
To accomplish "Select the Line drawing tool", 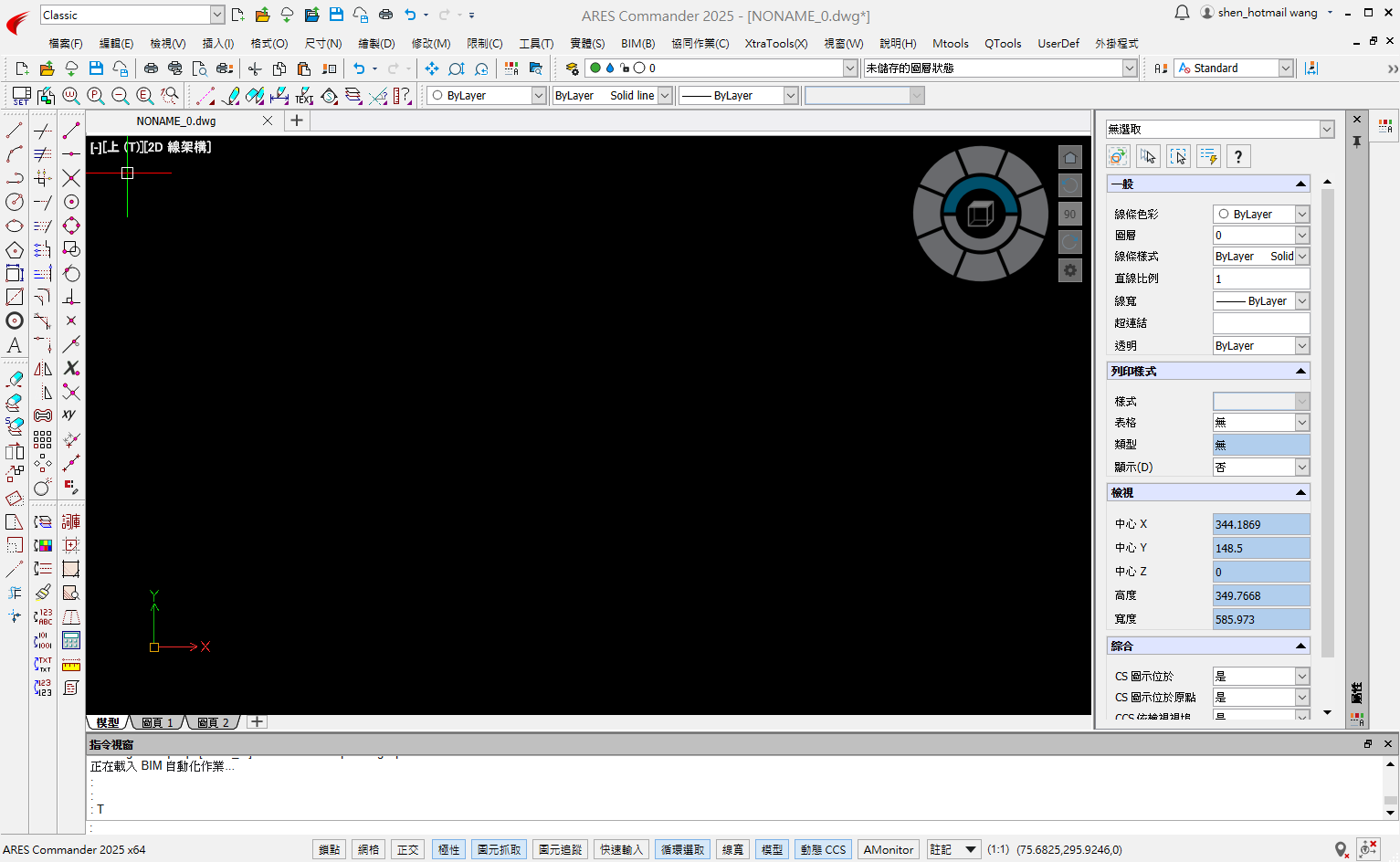I will (x=15, y=131).
